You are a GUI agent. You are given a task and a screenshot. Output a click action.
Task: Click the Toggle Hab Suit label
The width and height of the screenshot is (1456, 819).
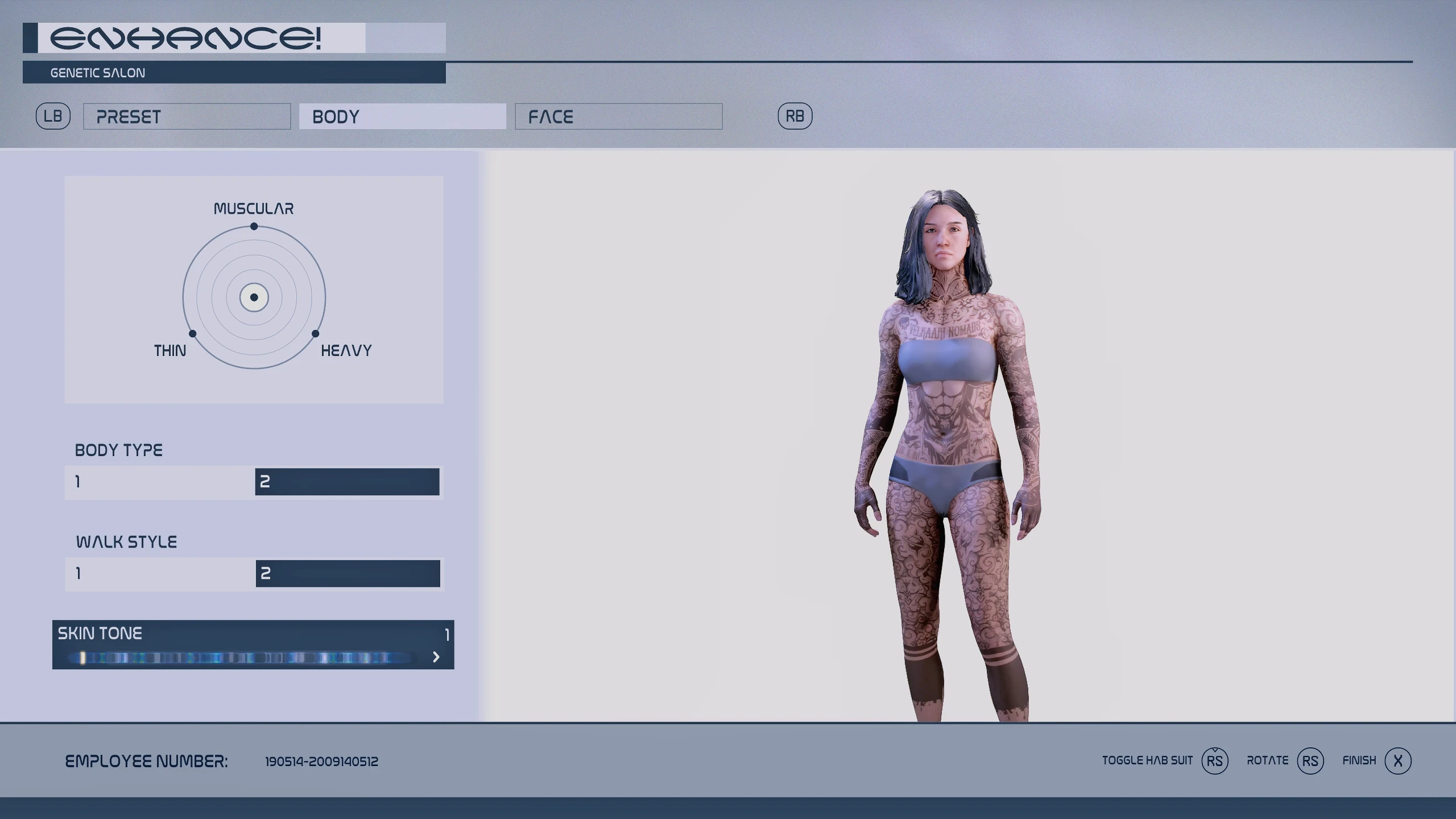tap(1147, 760)
